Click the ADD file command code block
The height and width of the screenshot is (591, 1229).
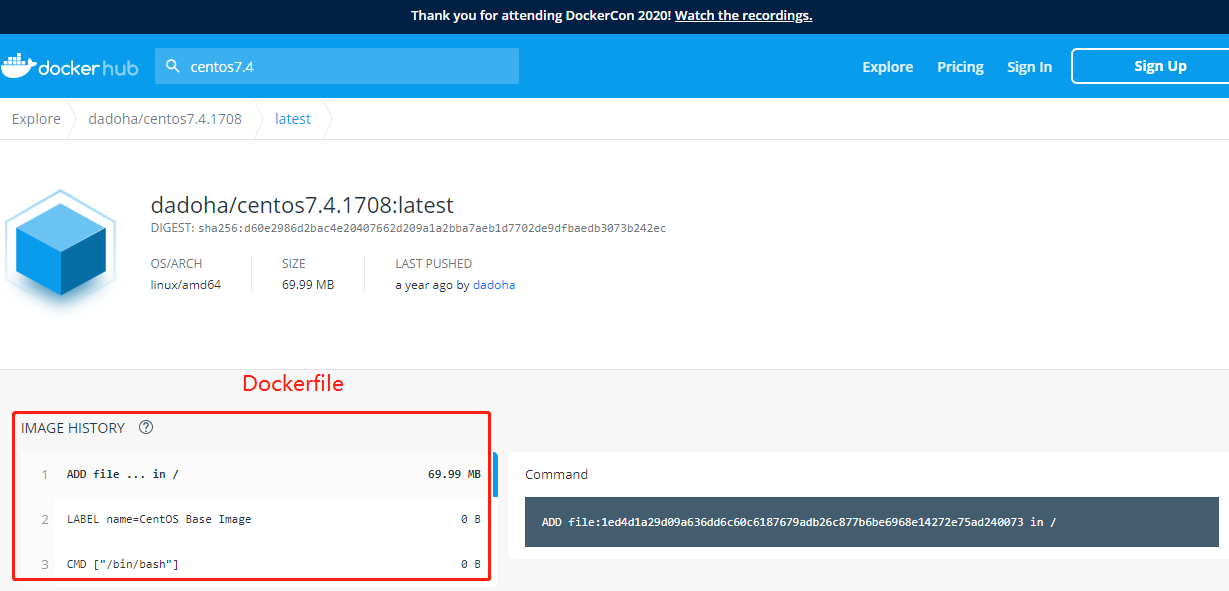[871, 522]
